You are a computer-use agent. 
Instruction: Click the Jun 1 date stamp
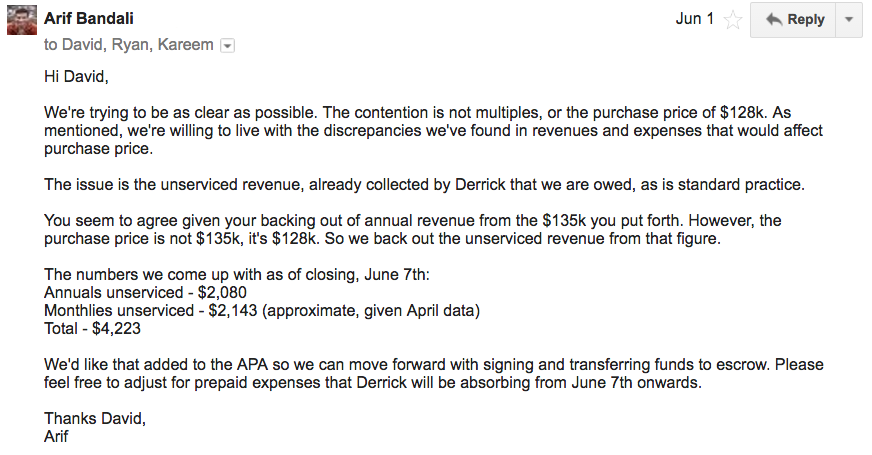pos(695,19)
